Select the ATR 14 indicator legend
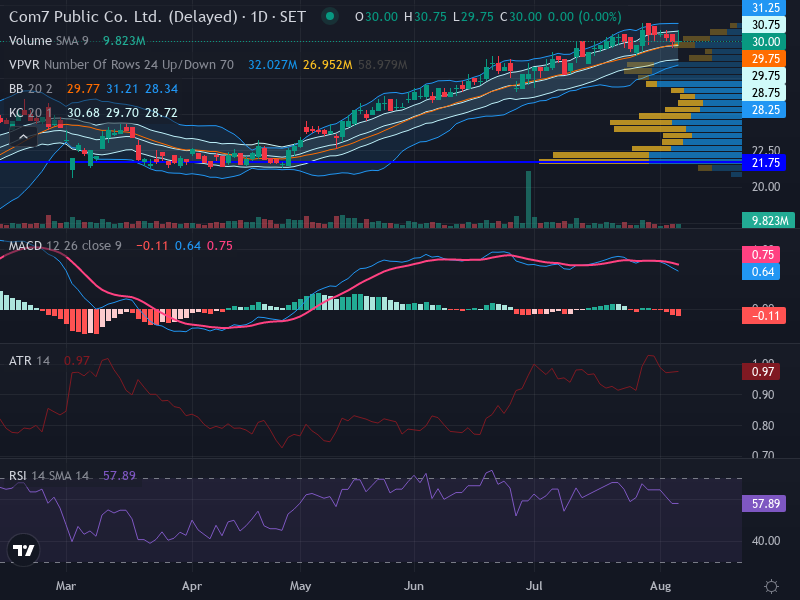Screen dimensions: 800x600 29,361
